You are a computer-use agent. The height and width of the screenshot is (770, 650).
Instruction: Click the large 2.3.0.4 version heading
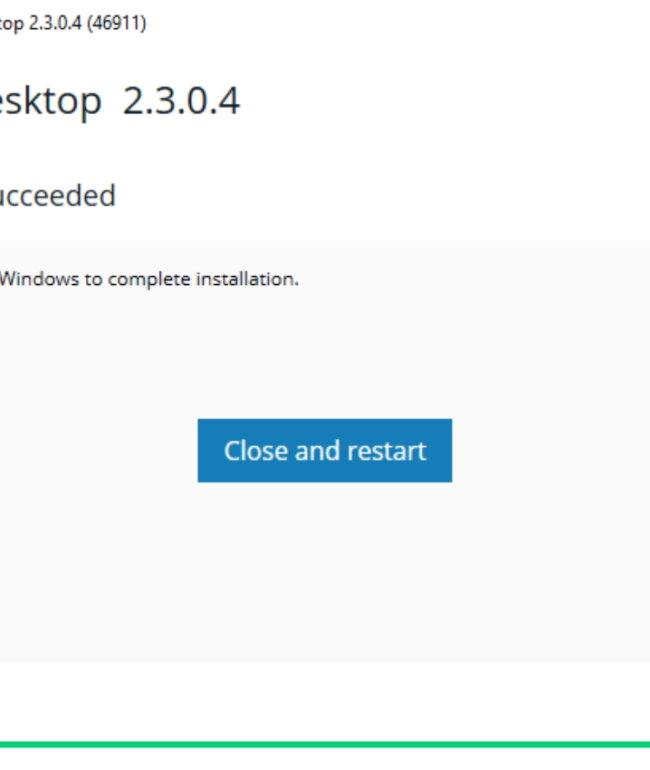pyautogui.click(x=181, y=101)
